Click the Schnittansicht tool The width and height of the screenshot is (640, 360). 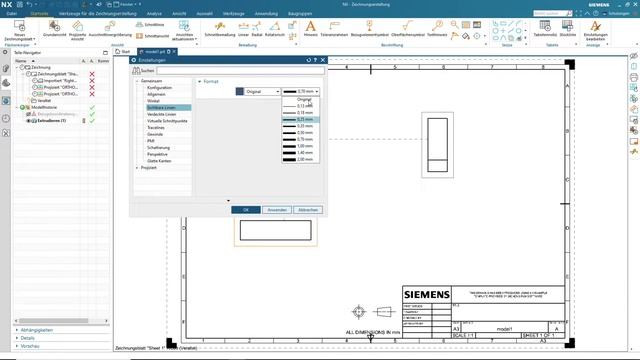(x=152, y=36)
